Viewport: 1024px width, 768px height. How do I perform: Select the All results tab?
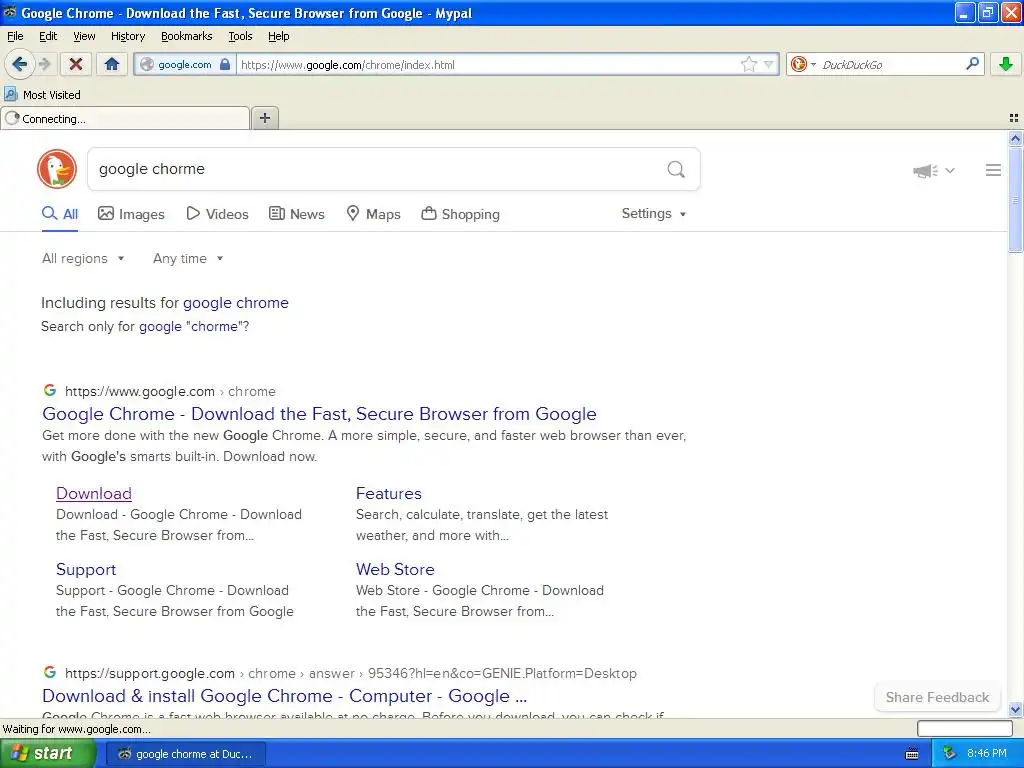point(60,214)
